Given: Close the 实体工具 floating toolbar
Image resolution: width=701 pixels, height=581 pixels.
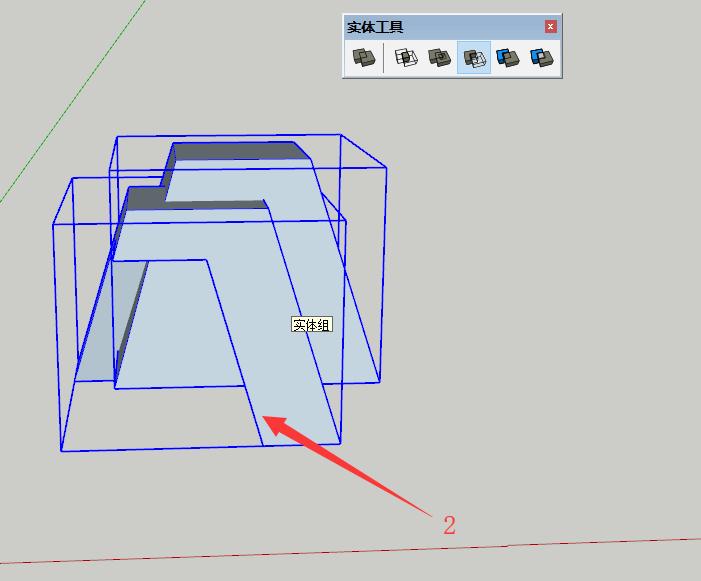Looking at the screenshot, I should [550, 27].
